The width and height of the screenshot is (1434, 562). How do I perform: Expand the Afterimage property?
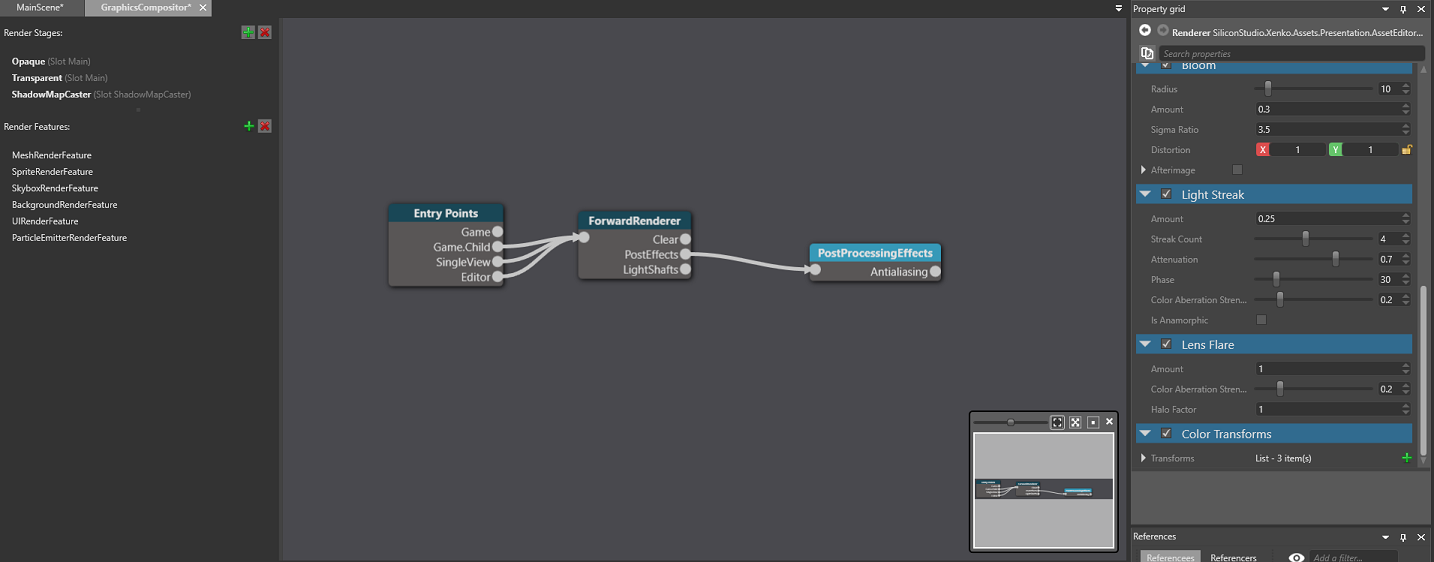click(x=1144, y=170)
